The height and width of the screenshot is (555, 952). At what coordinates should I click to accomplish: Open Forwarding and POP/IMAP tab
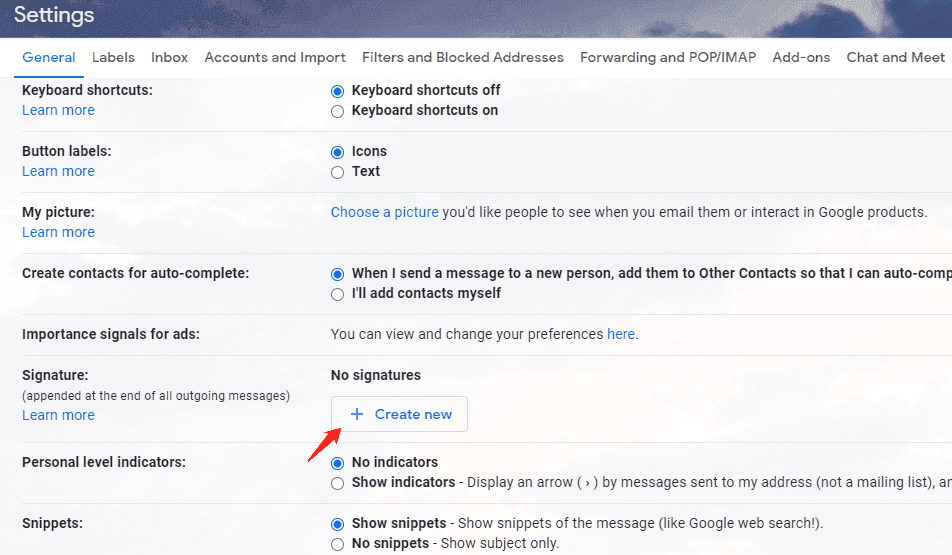[x=668, y=57]
